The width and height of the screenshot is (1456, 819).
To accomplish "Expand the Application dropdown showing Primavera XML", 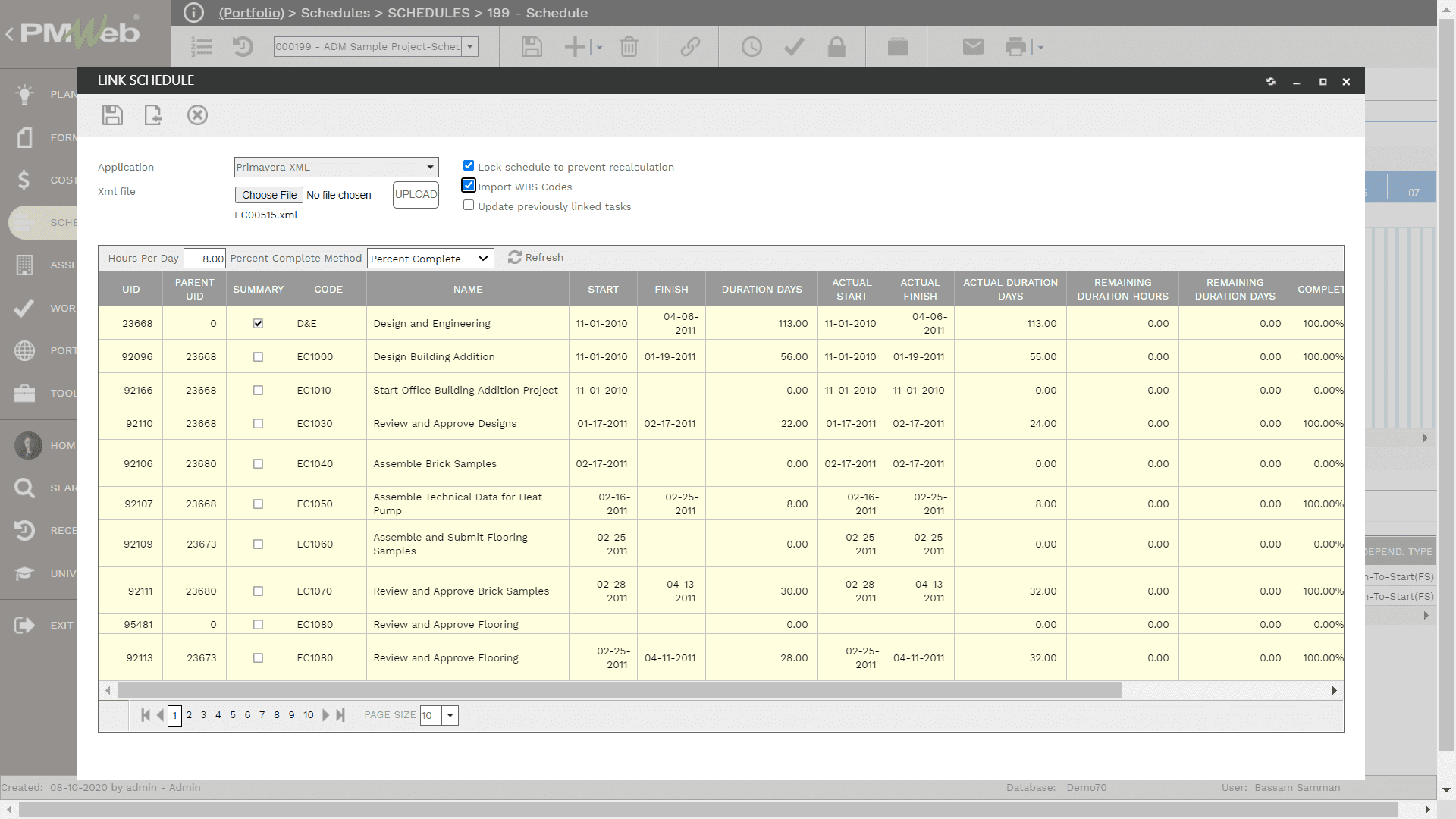I will [430, 167].
